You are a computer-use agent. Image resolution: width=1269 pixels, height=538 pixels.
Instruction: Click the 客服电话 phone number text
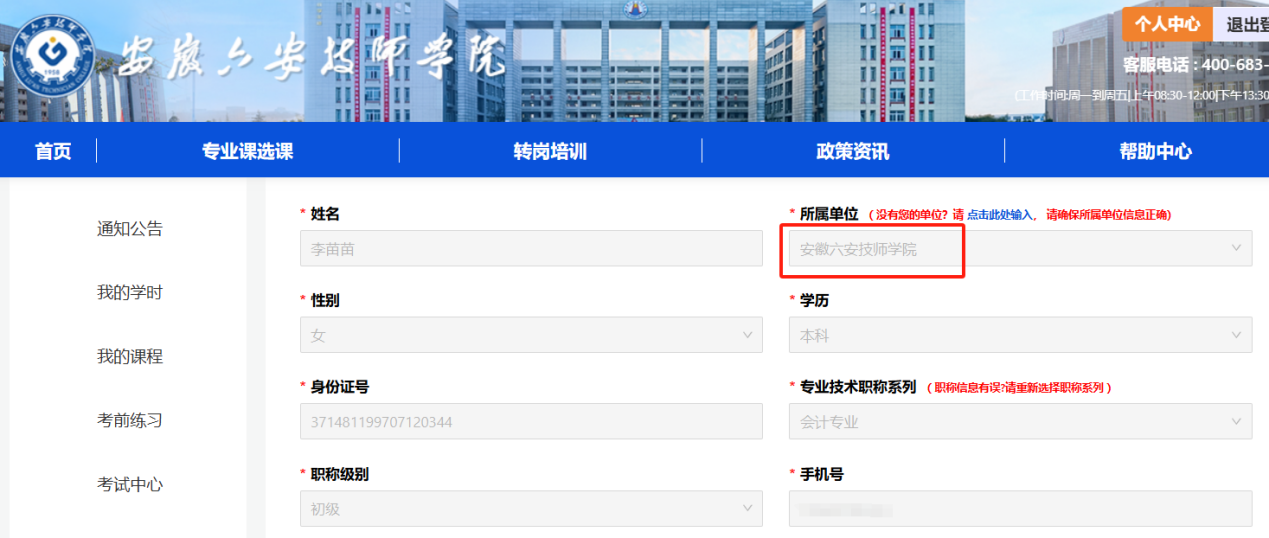pos(1195,65)
